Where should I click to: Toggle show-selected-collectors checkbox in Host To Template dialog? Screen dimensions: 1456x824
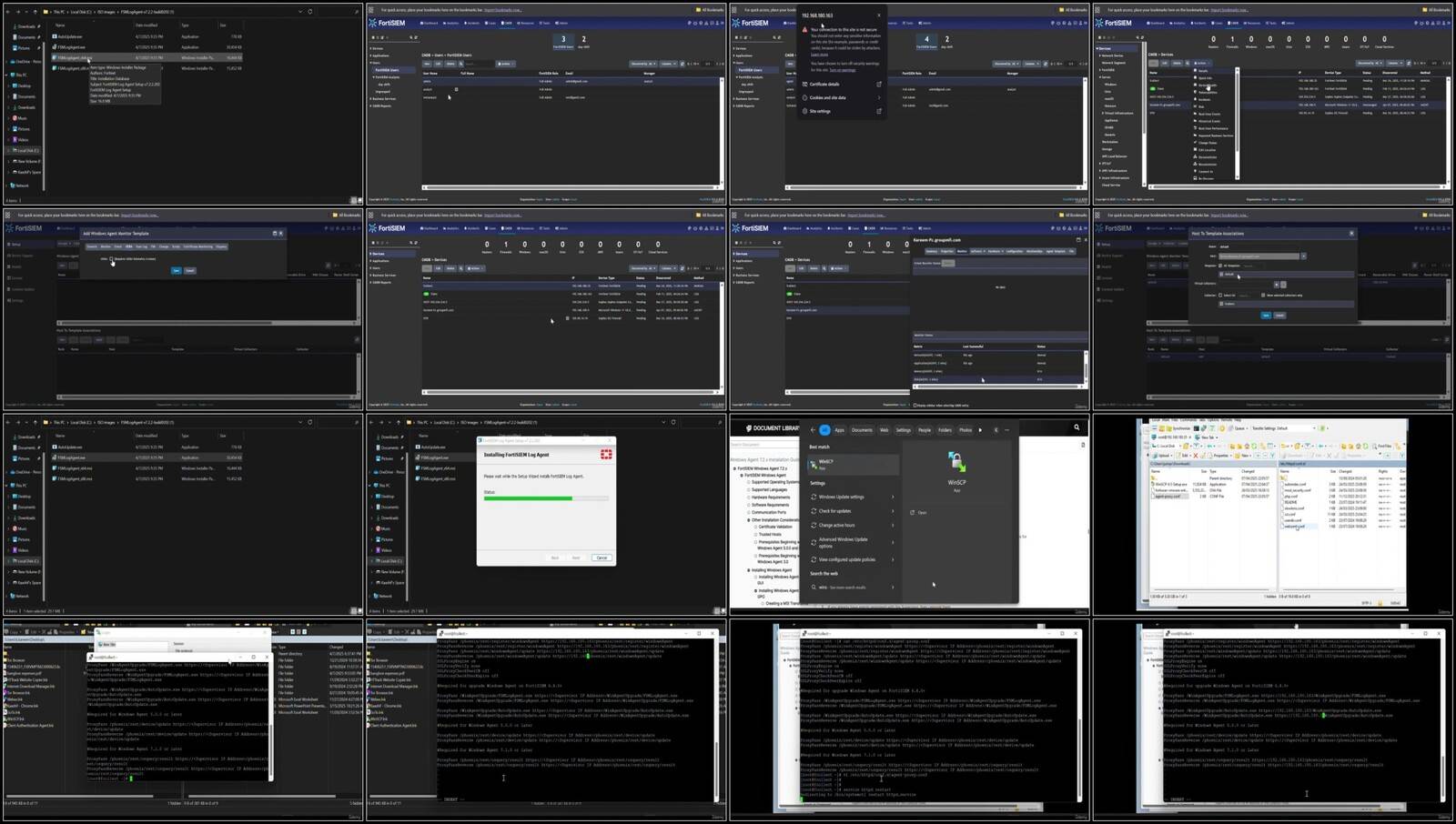[1263, 296]
